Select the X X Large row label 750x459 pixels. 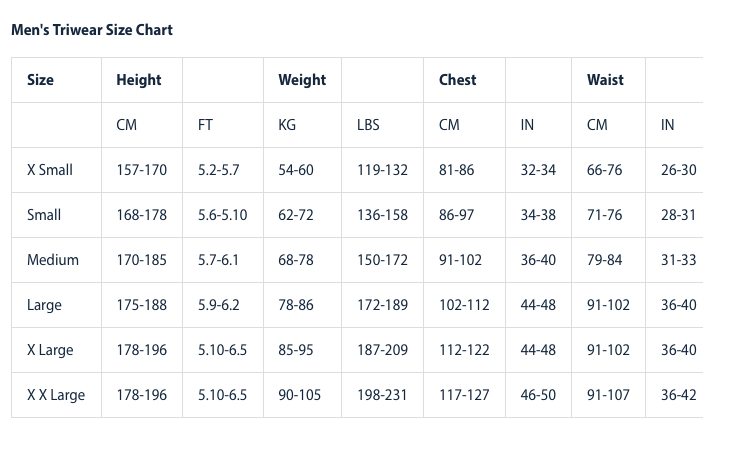pyautogui.click(x=56, y=395)
